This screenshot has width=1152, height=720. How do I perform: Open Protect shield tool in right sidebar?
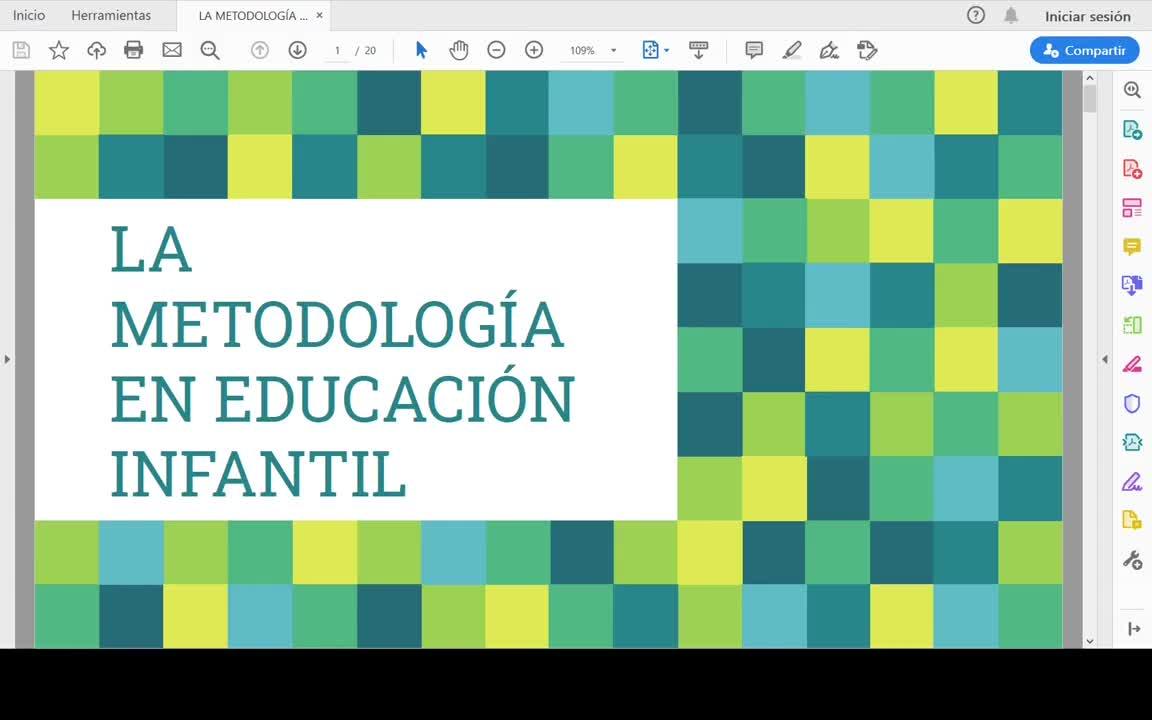1132,403
